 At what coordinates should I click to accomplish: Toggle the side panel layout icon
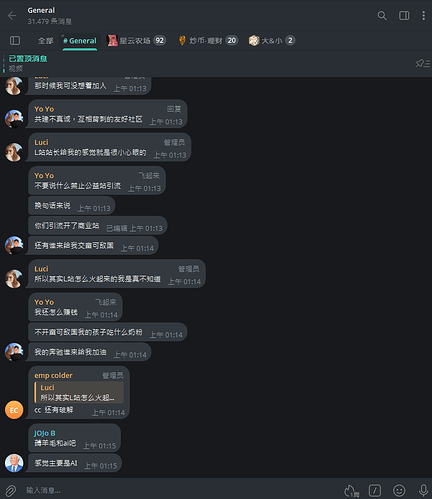coord(404,15)
